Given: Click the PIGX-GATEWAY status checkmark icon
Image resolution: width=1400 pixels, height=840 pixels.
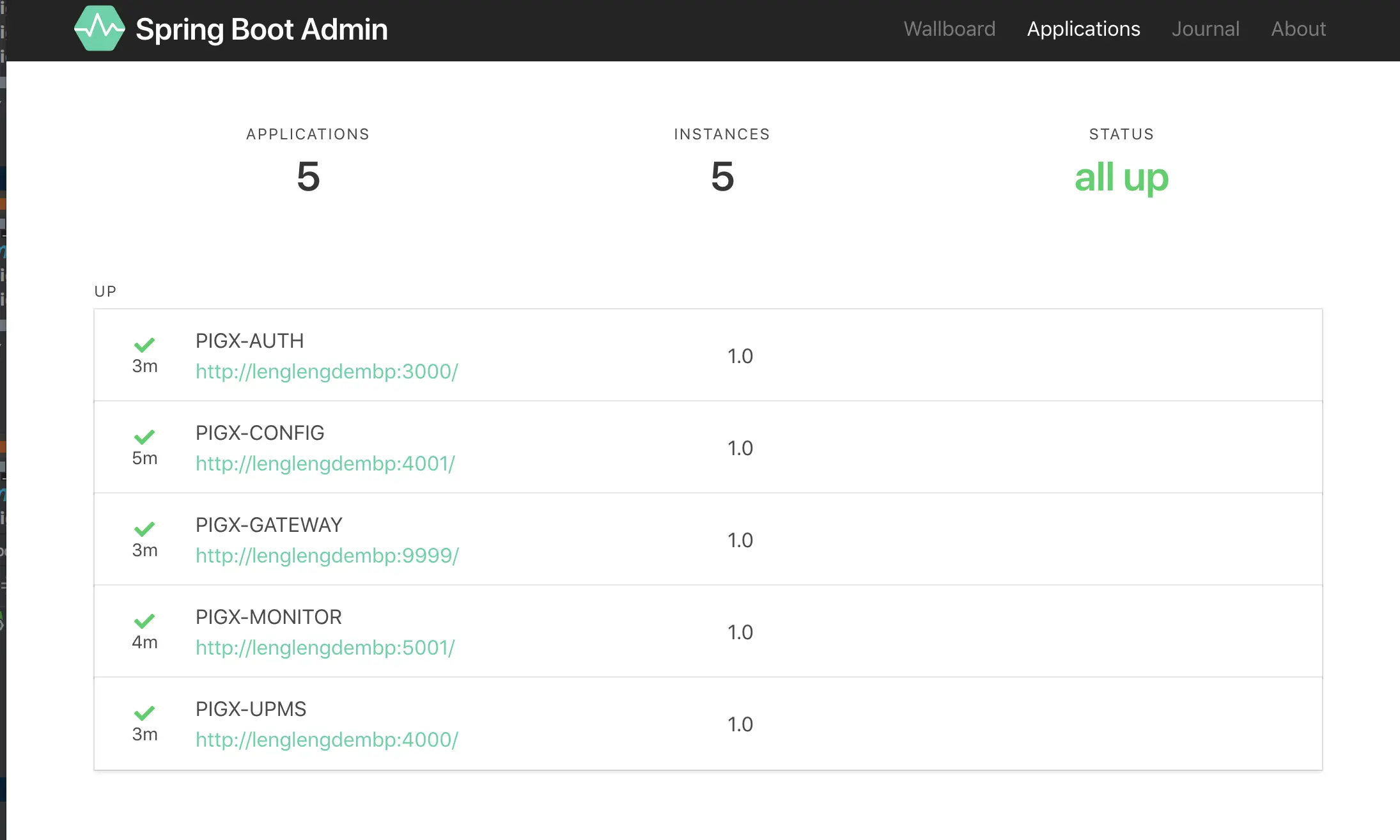Looking at the screenshot, I should tap(144, 529).
